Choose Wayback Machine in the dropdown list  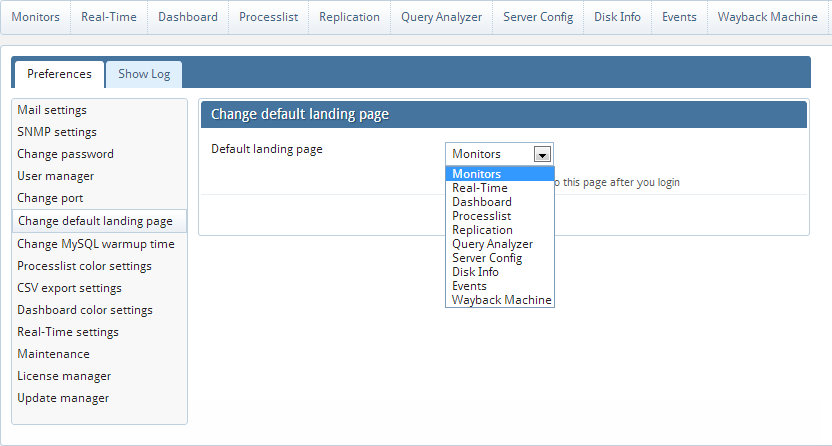(500, 300)
